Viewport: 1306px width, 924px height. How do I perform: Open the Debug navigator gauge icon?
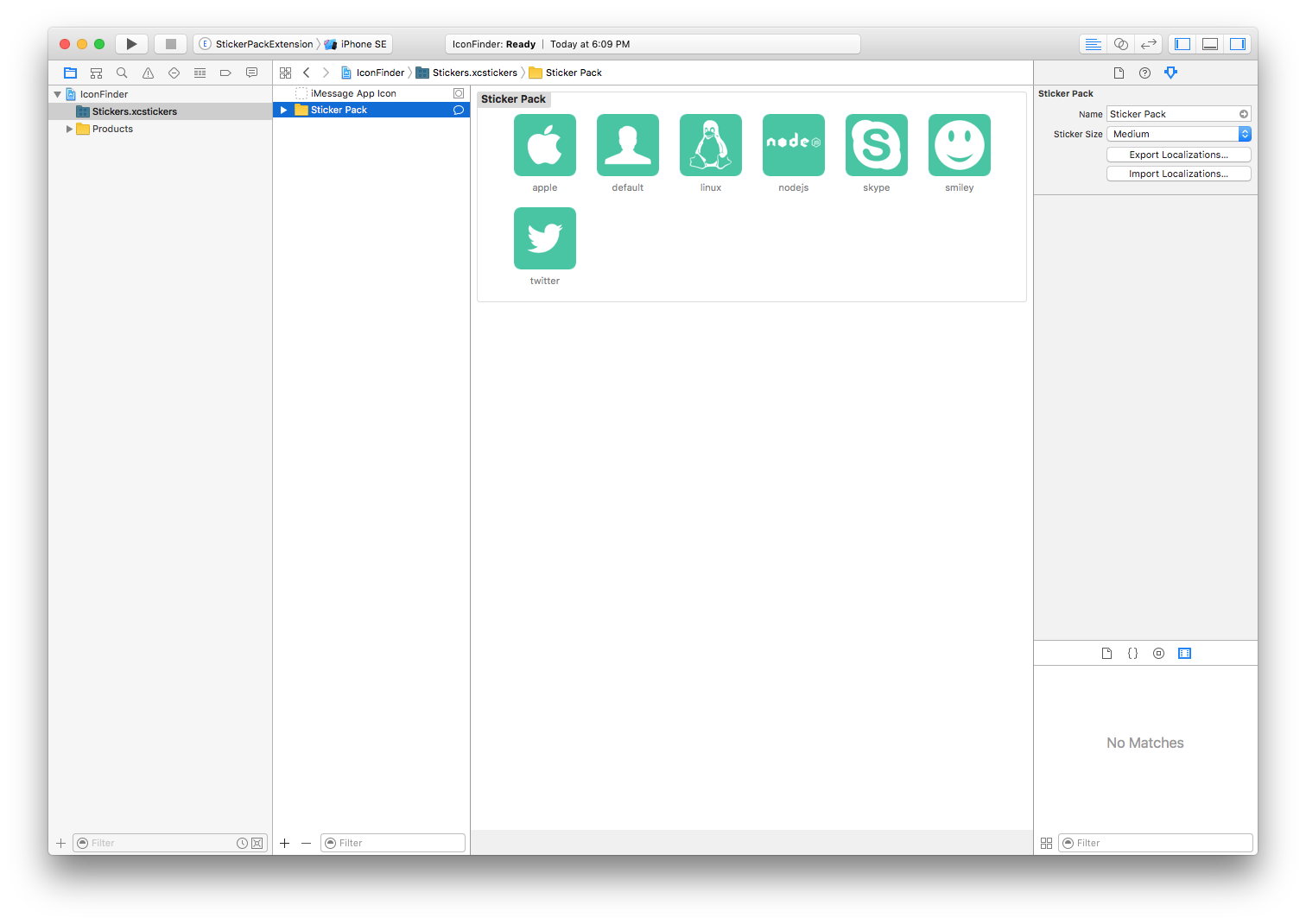click(200, 73)
